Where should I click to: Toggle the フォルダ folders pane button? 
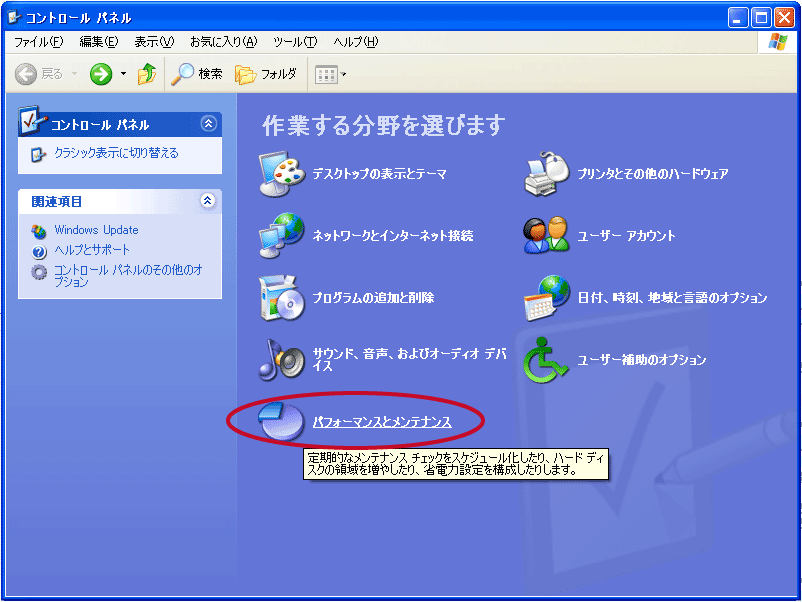pos(266,74)
